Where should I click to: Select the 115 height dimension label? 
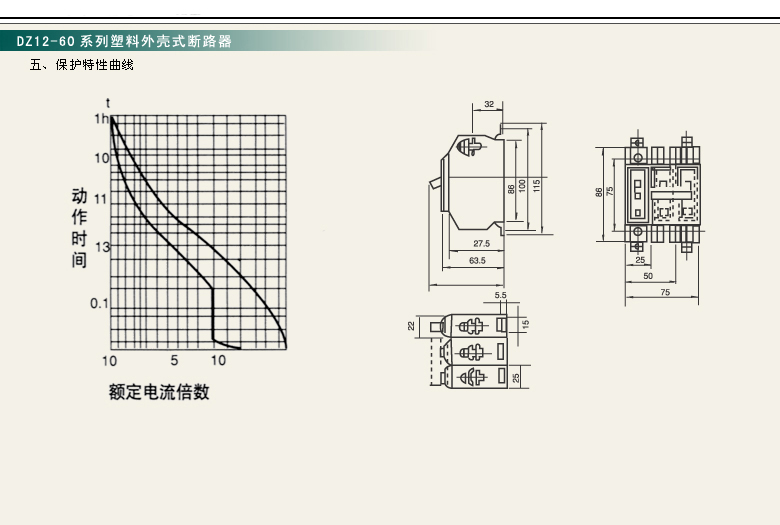tap(536, 186)
